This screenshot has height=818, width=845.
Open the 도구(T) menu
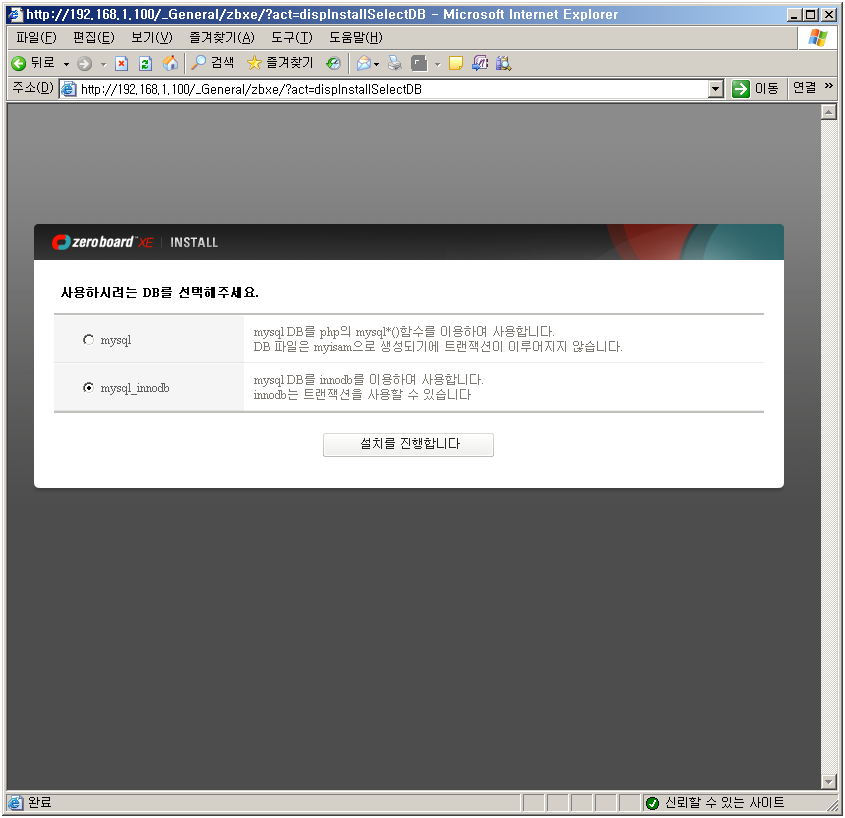click(x=292, y=37)
